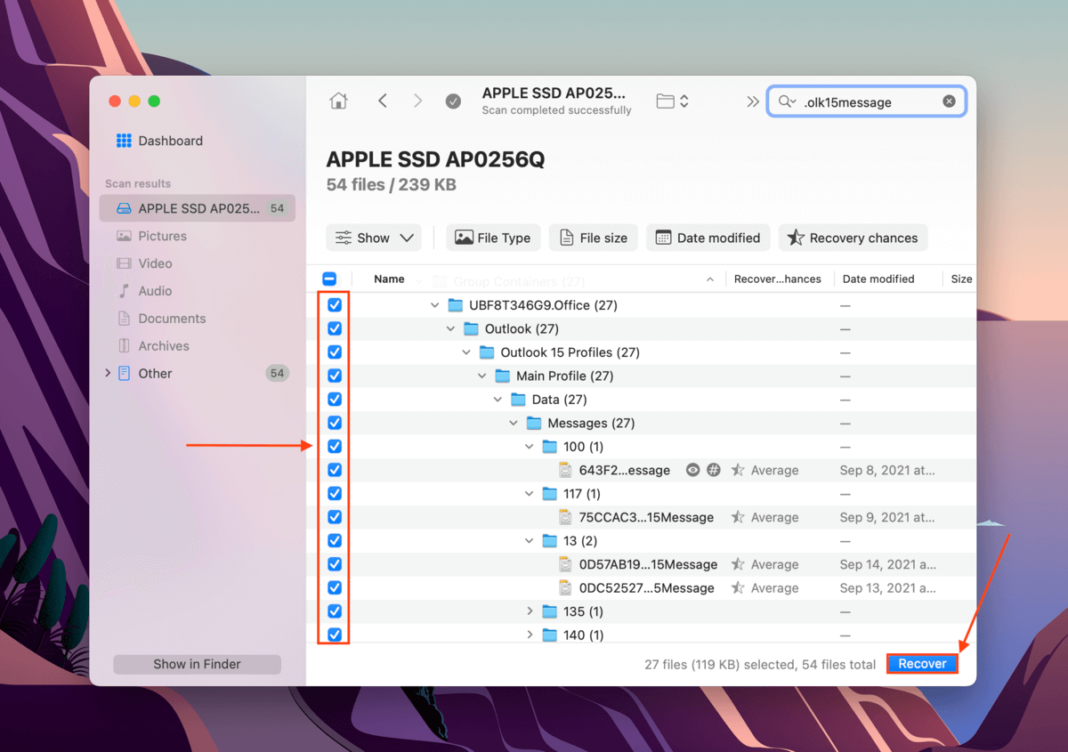Clear the .olk15message search with the x icon

948,101
